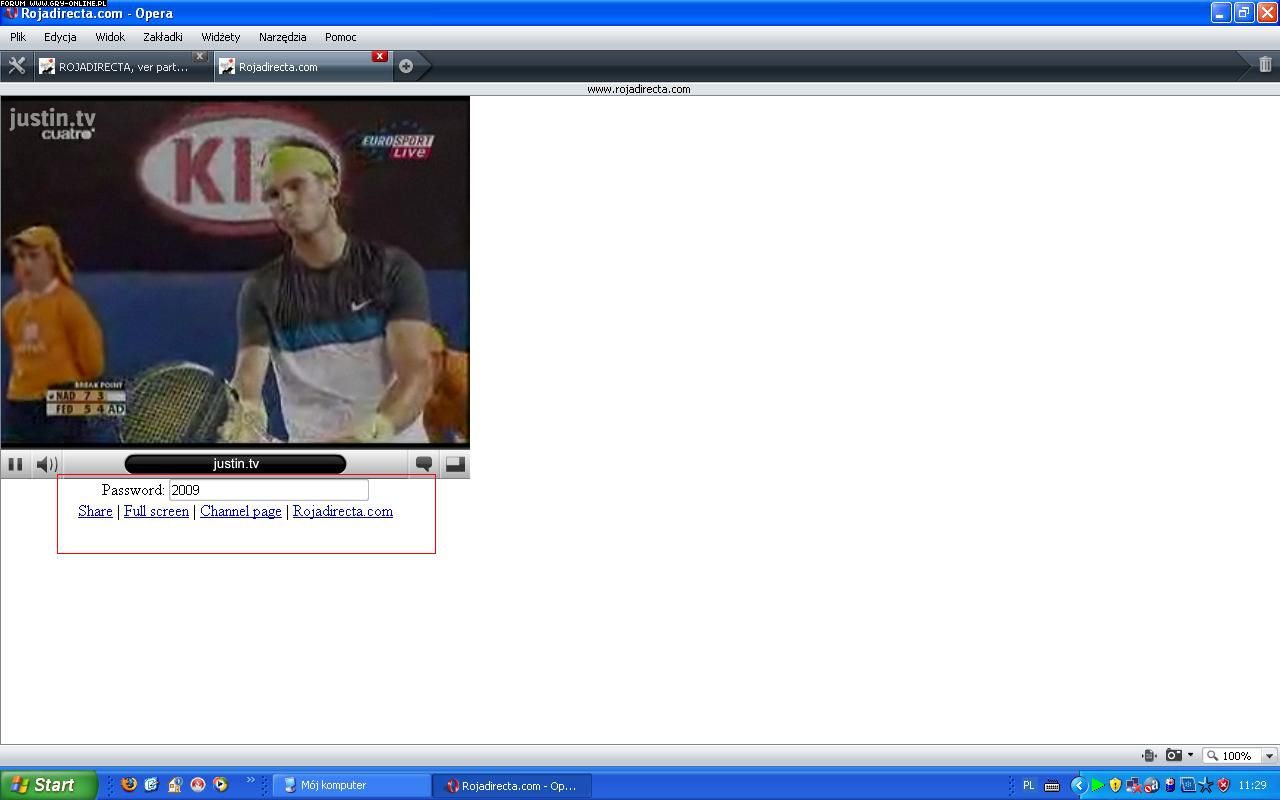
Task: Mute the video player volume
Action: click(46, 464)
